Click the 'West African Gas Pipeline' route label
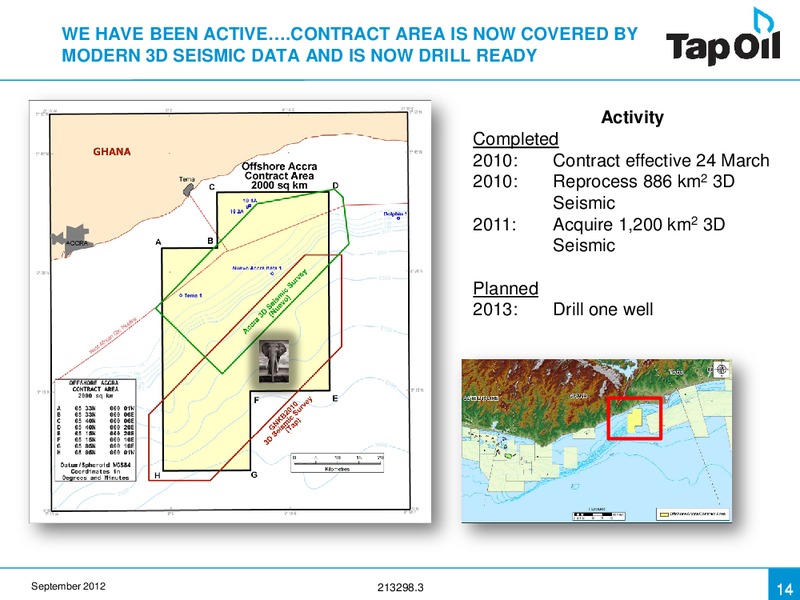The width and height of the screenshot is (800, 600). tap(113, 334)
